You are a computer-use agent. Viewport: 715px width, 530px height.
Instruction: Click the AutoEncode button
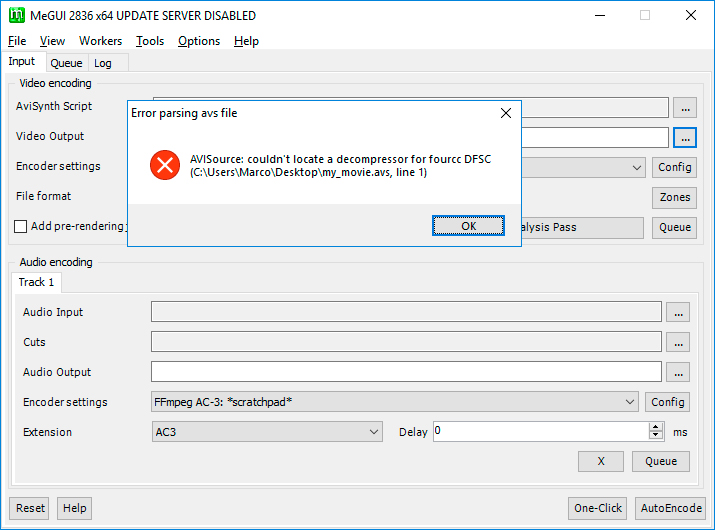click(x=670, y=508)
